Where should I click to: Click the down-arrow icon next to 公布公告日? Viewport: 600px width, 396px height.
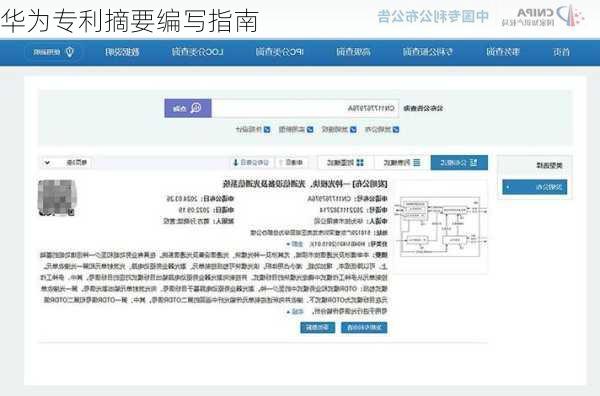(236, 163)
